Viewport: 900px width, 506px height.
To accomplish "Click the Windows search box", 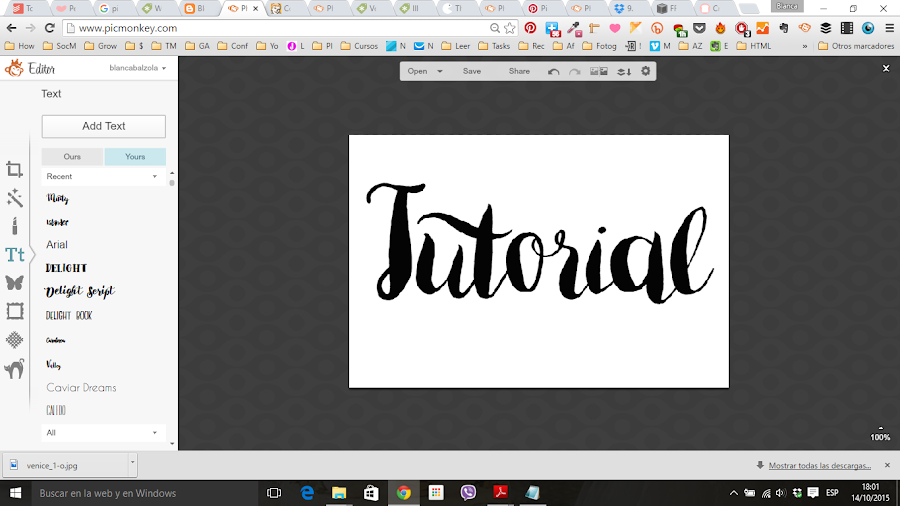I will (143, 493).
